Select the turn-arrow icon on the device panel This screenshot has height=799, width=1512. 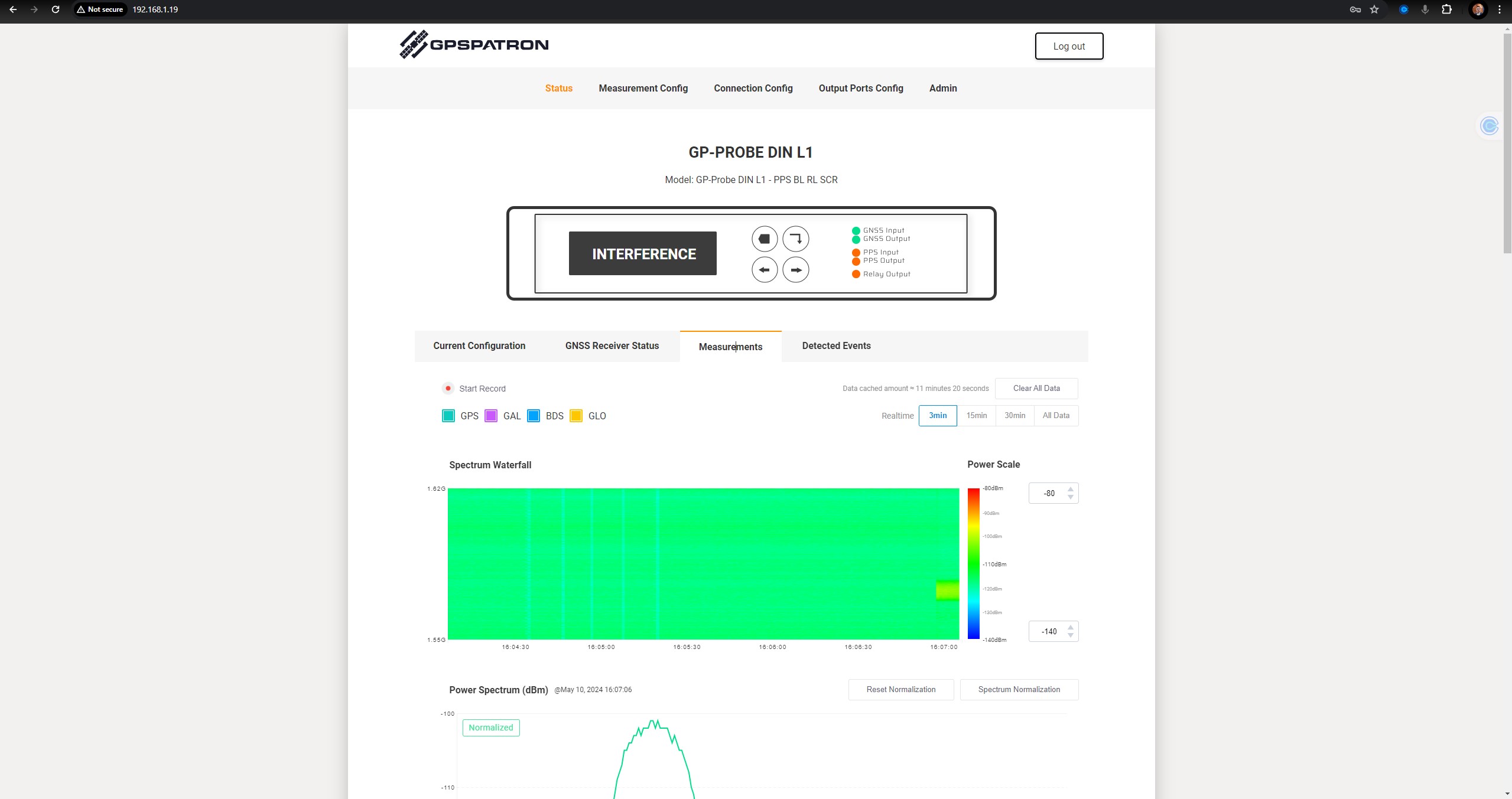pyautogui.click(x=795, y=238)
